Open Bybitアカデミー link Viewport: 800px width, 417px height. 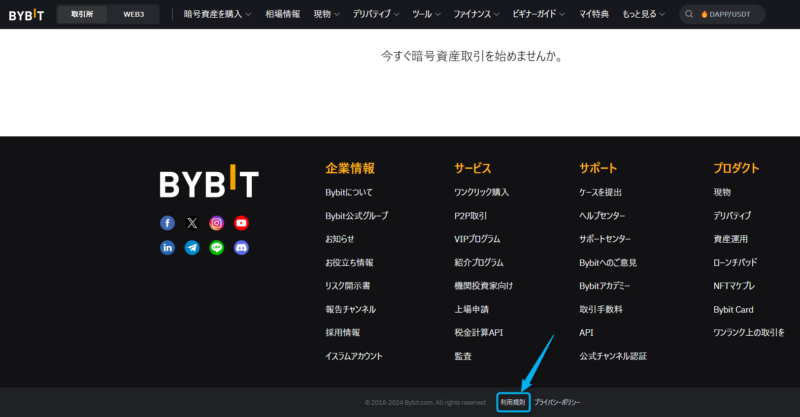click(605, 286)
